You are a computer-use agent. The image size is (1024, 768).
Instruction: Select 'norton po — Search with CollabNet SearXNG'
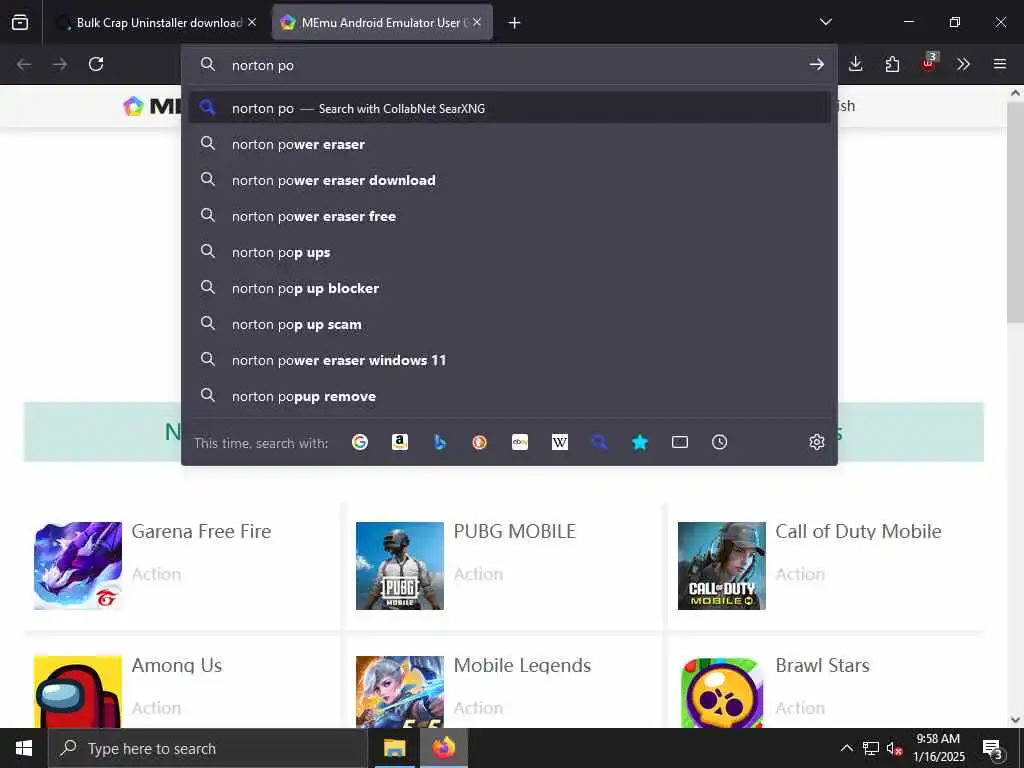[x=509, y=108]
